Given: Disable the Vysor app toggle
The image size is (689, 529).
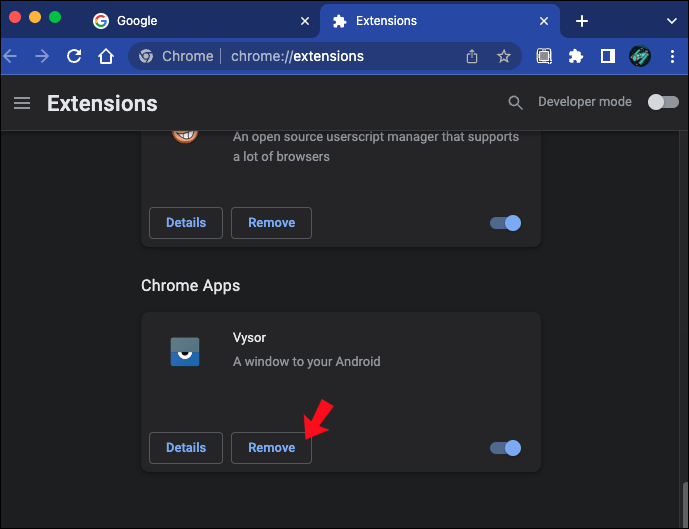Looking at the screenshot, I should click(x=505, y=448).
